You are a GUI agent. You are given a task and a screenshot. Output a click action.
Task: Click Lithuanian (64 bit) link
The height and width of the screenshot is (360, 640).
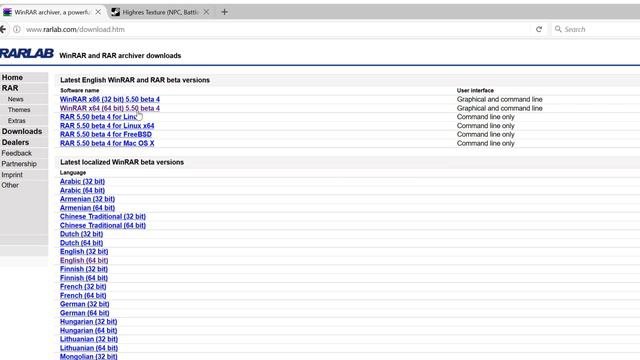coord(89,348)
